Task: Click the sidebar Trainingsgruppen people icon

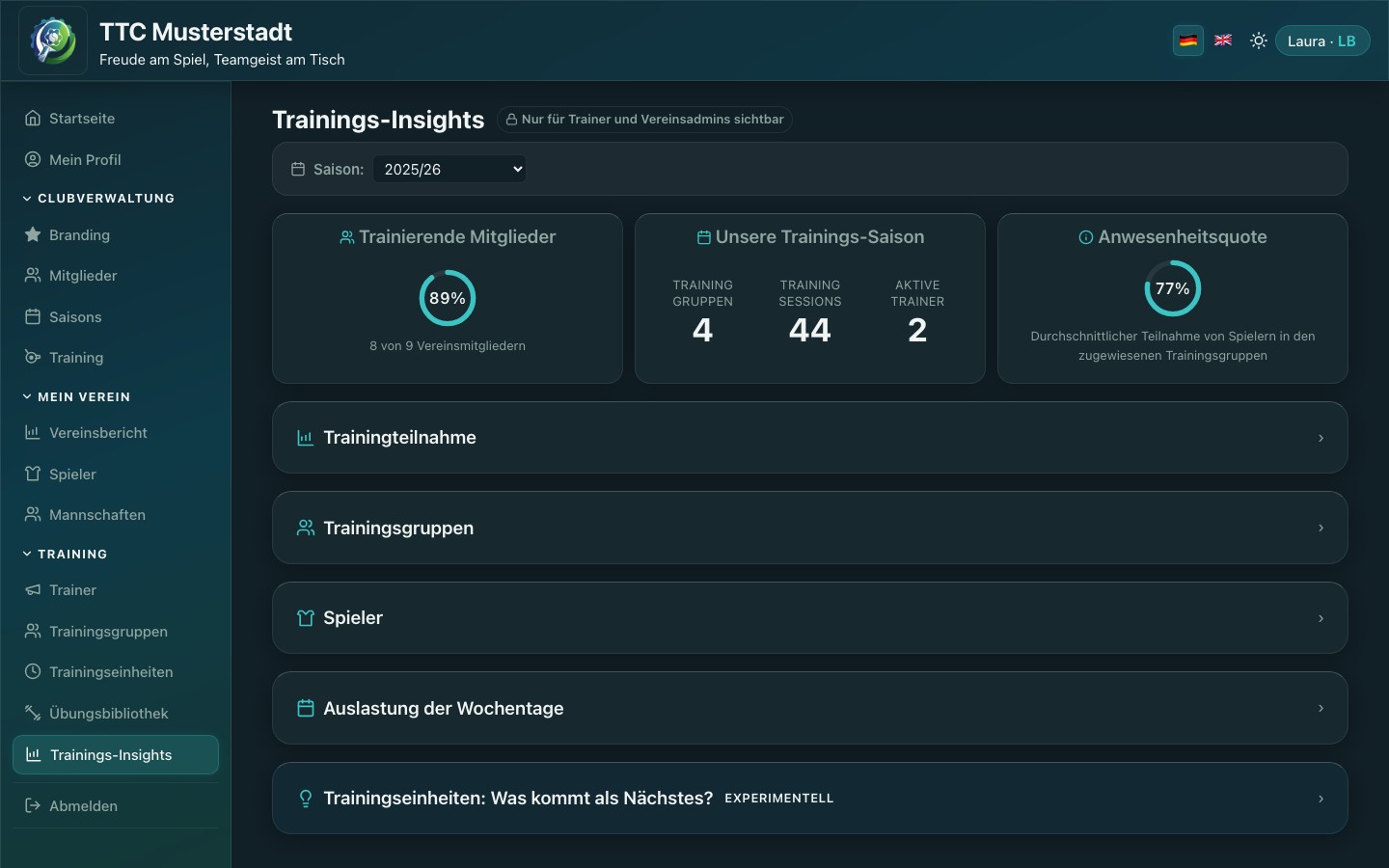Action: (33, 632)
